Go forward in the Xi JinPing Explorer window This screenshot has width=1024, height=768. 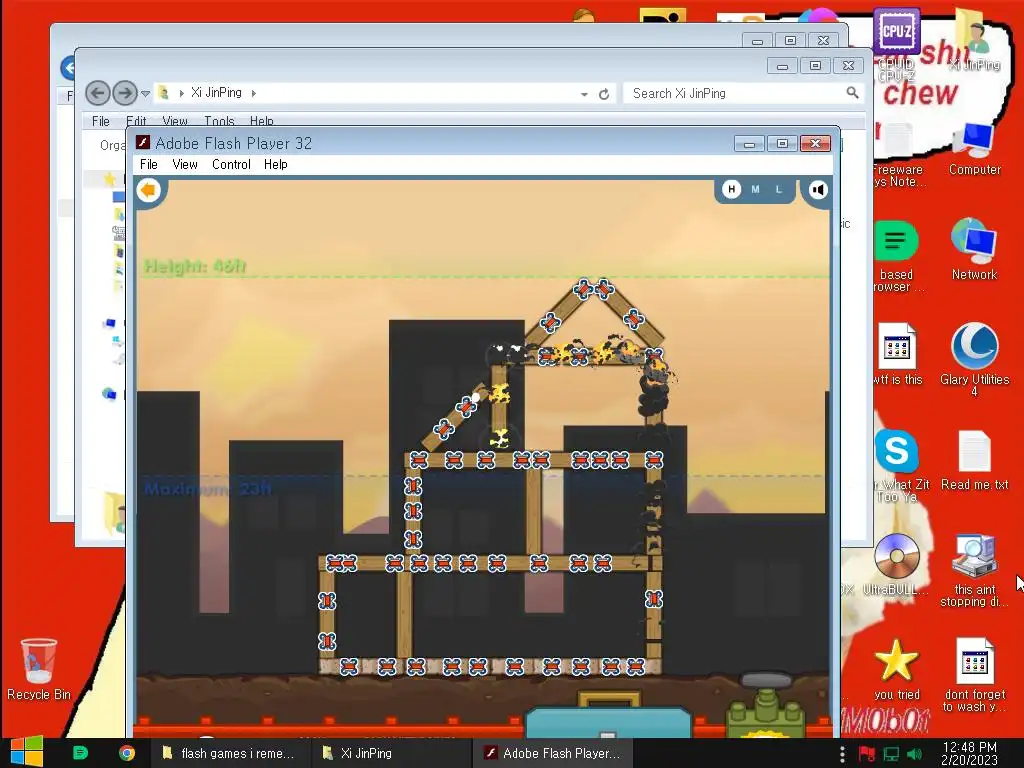coord(125,93)
